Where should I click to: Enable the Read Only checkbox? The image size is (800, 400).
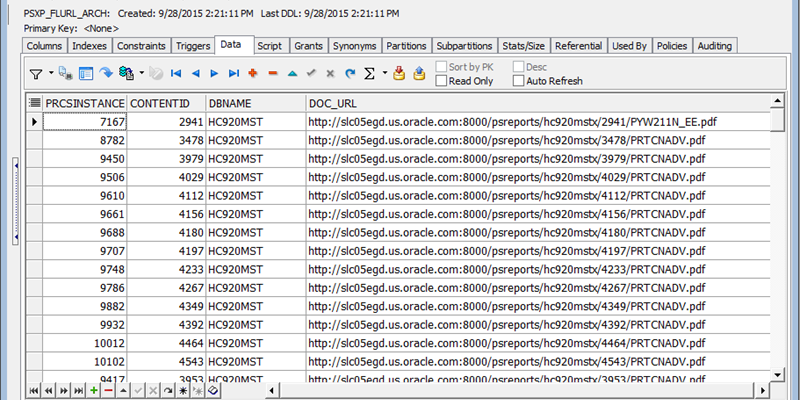click(x=441, y=81)
